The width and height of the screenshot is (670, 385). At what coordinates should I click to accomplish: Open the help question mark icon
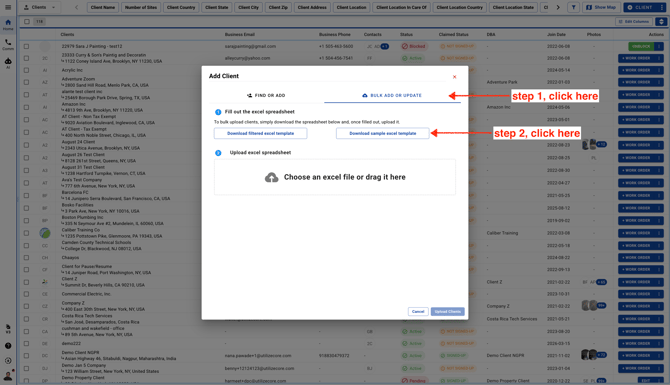coord(8,346)
